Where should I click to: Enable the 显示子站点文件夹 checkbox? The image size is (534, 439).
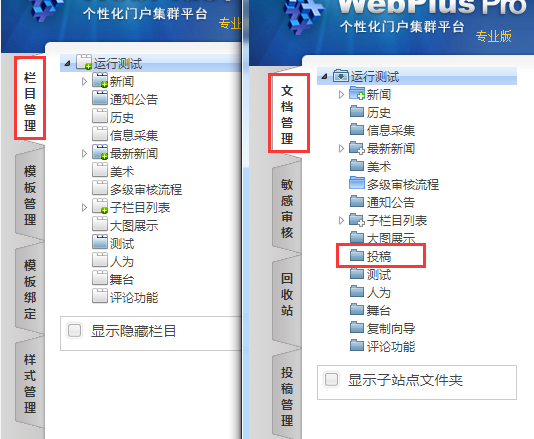[331, 380]
